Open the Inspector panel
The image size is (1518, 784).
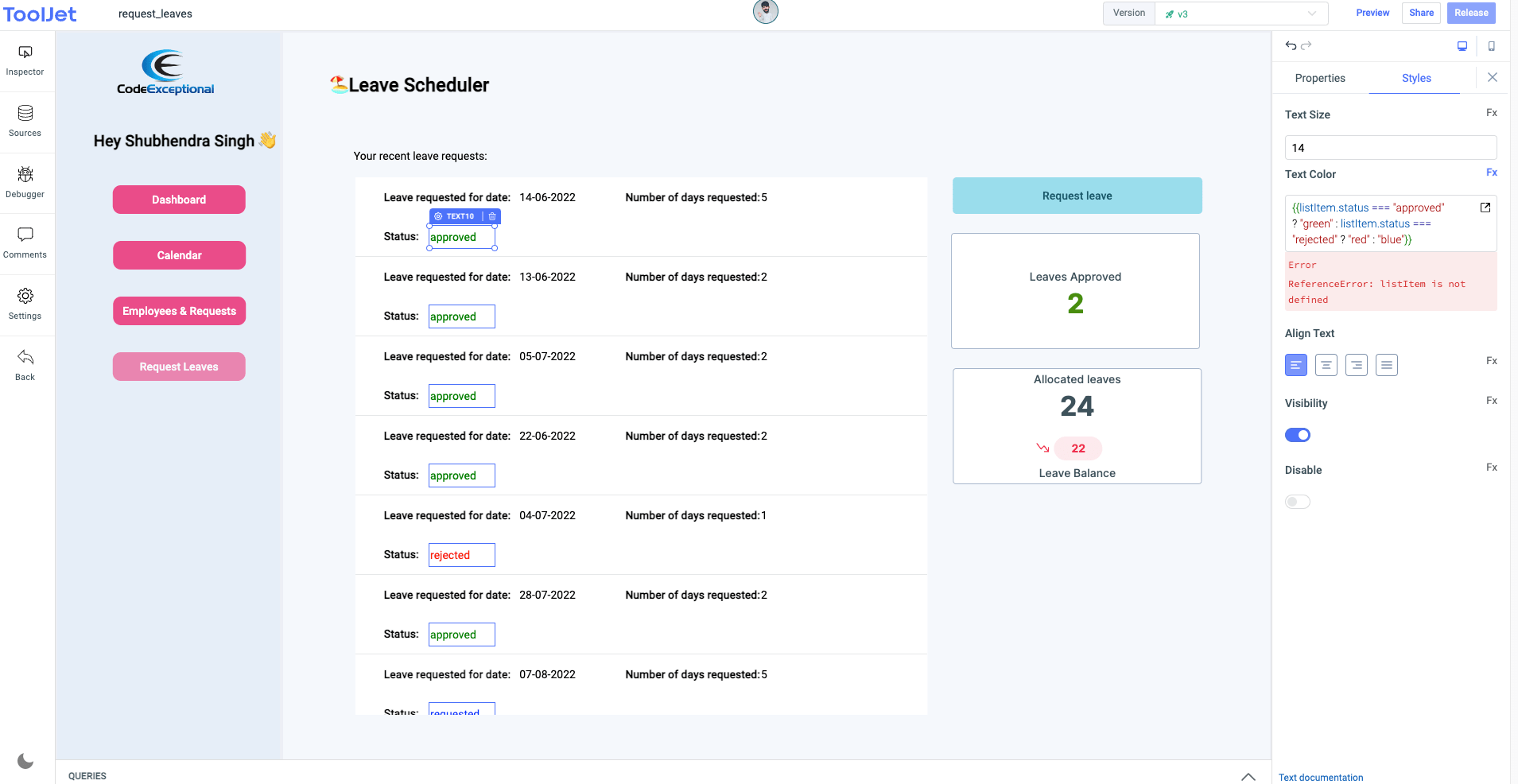click(25, 60)
